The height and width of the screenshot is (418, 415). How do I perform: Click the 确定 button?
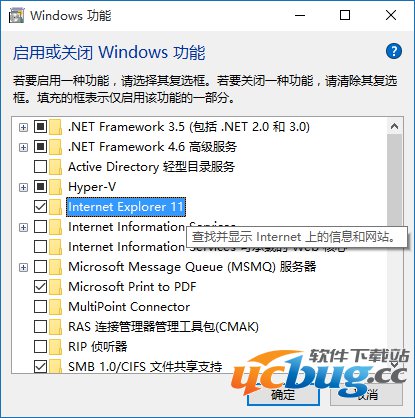click(x=283, y=395)
